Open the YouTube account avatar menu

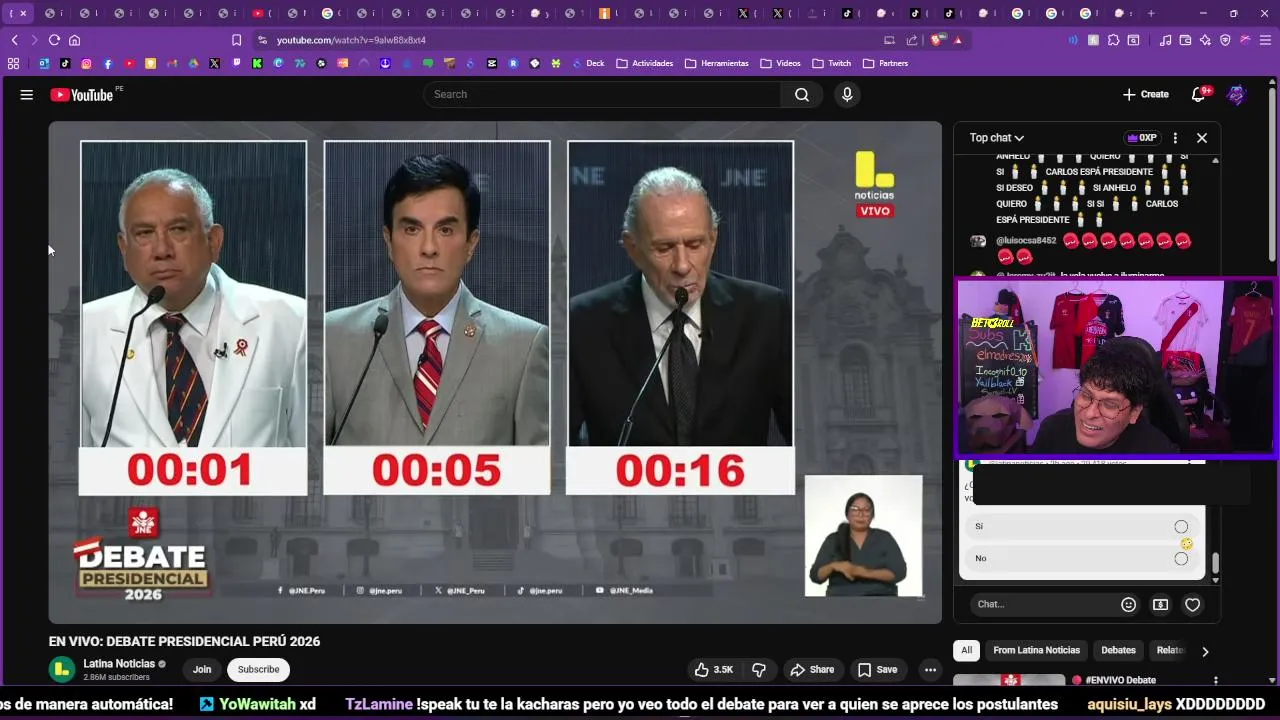coord(1236,94)
